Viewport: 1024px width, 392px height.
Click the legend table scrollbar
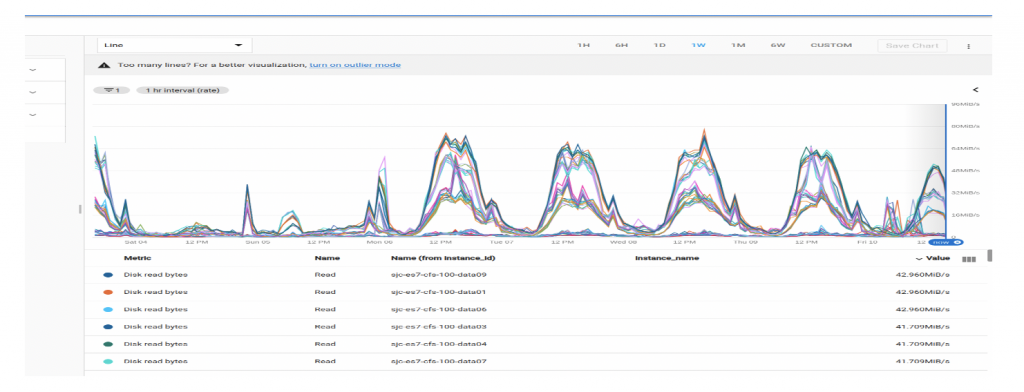click(x=989, y=255)
